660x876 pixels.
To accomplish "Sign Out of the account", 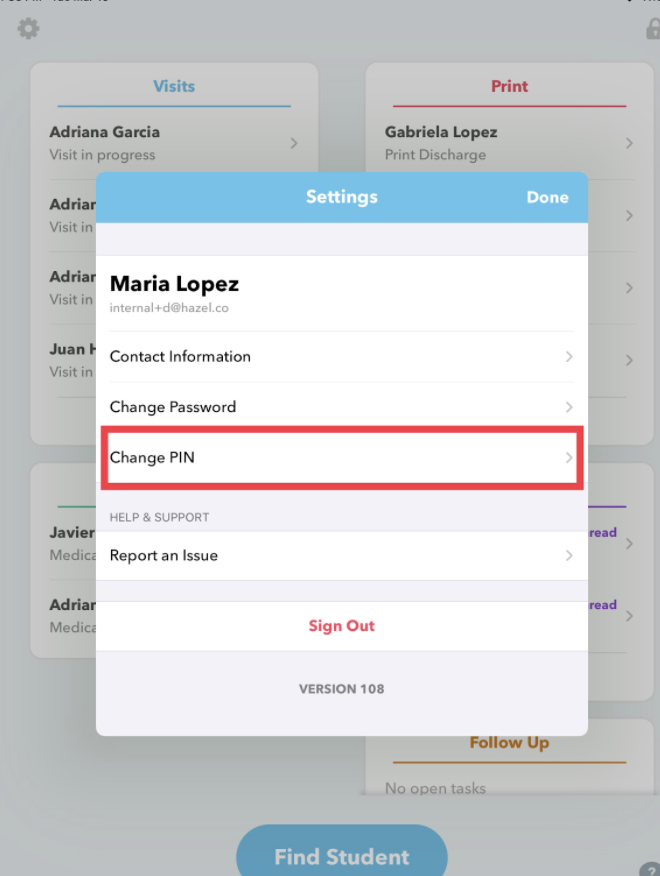I will pyautogui.click(x=341, y=626).
